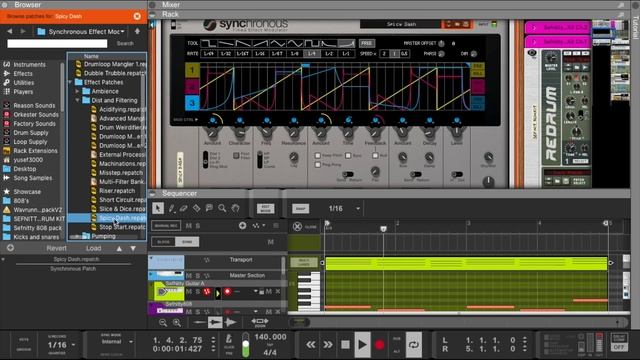Enable the Ping-Pong checkbox

[x=318, y=164]
